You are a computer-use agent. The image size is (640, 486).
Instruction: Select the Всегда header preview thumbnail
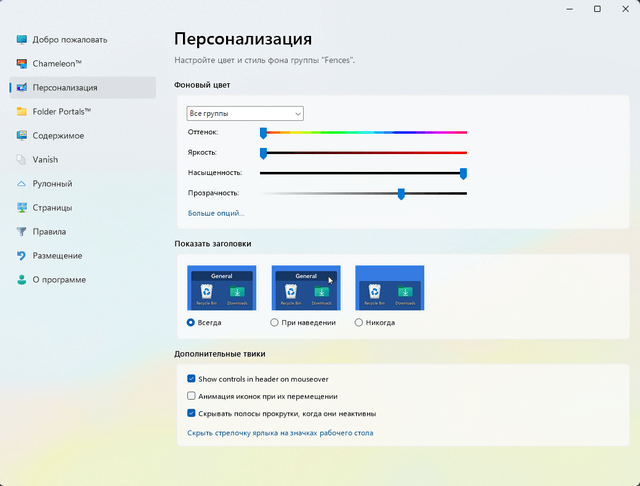222,288
